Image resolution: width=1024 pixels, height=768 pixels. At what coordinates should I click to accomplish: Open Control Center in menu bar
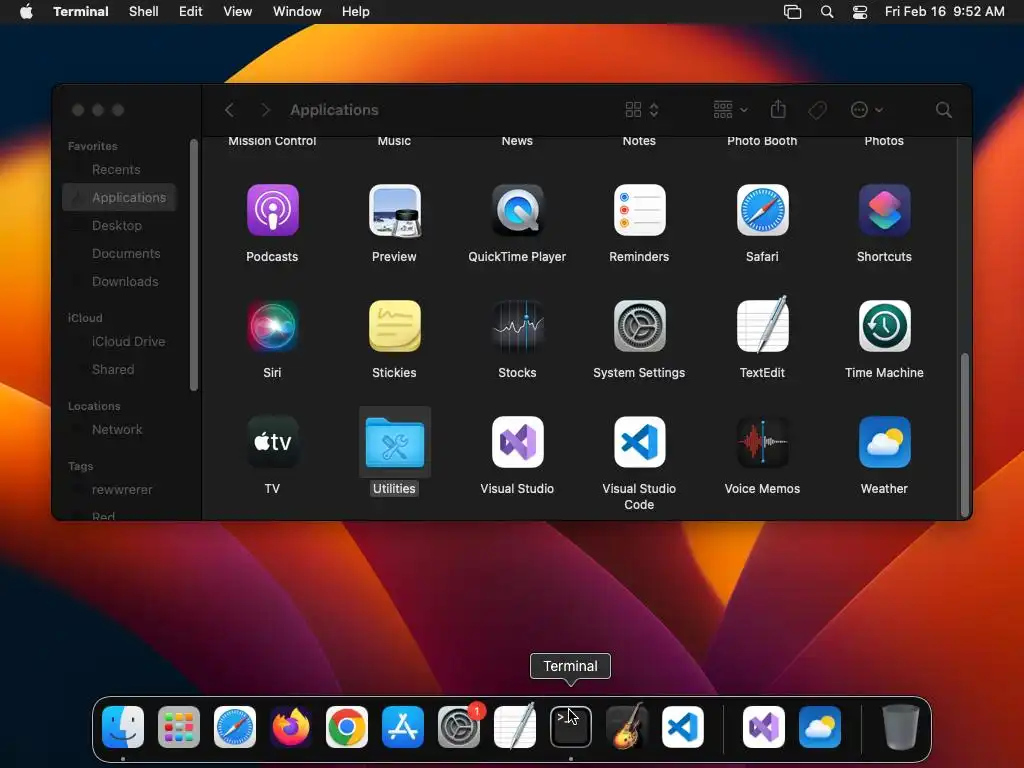860,12
